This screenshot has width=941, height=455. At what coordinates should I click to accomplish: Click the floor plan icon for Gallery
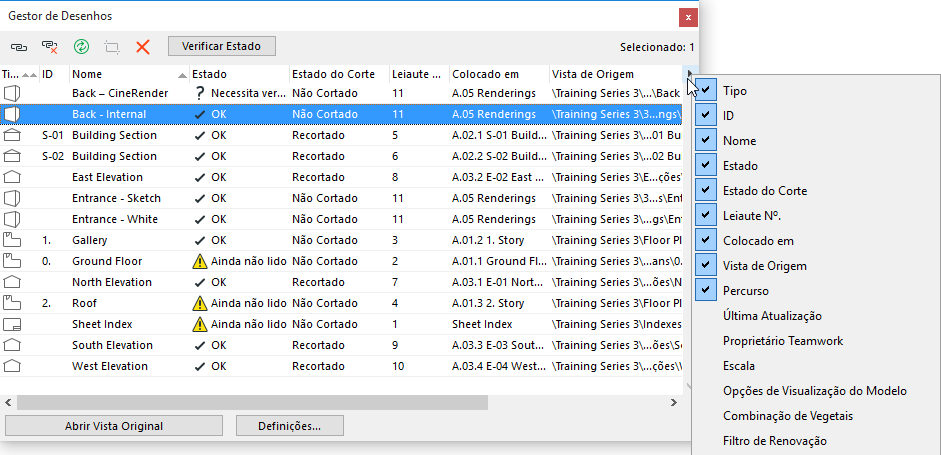12,240
